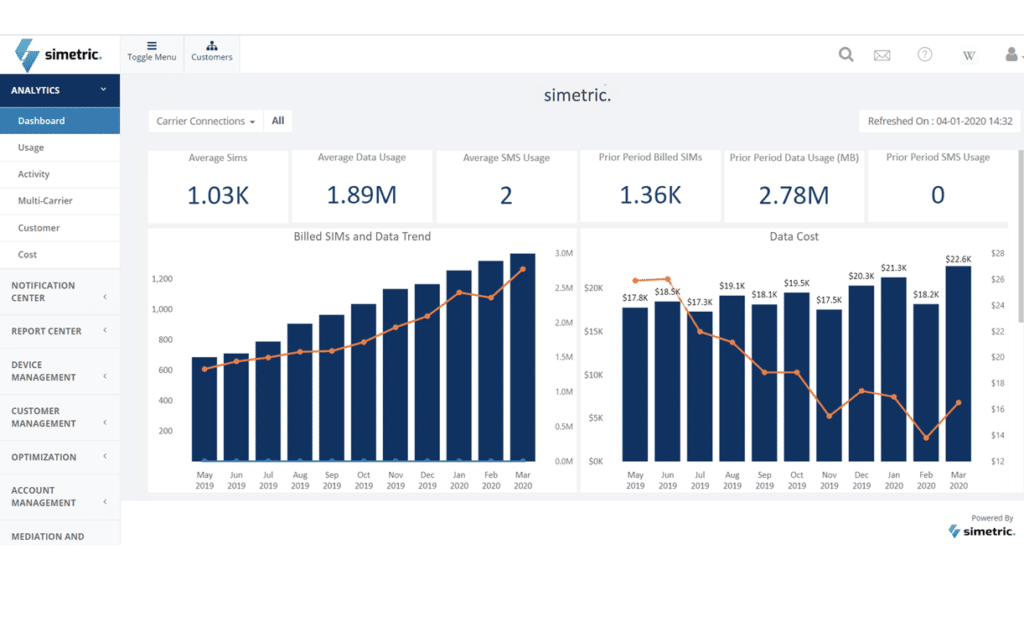Click the Prior Period SMS Usage card
1024x632 pixels.
[938, 187]
